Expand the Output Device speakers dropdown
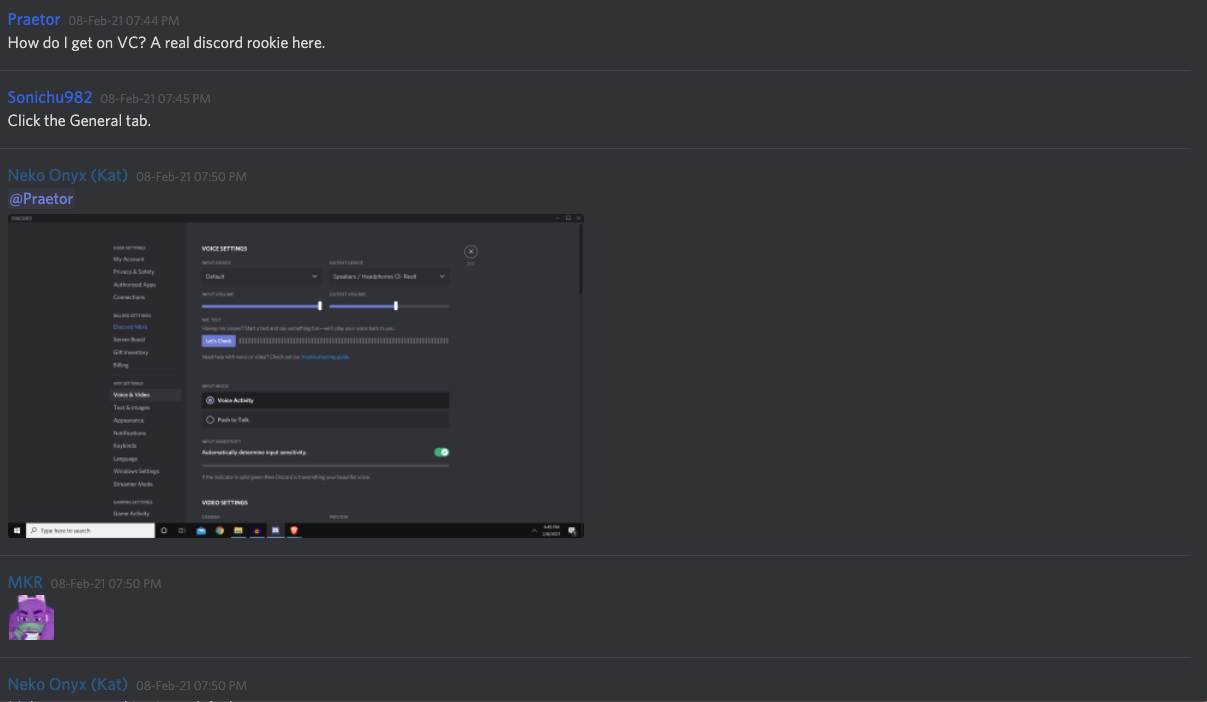Screen dimensions: 1207x702 click(388, 276)
